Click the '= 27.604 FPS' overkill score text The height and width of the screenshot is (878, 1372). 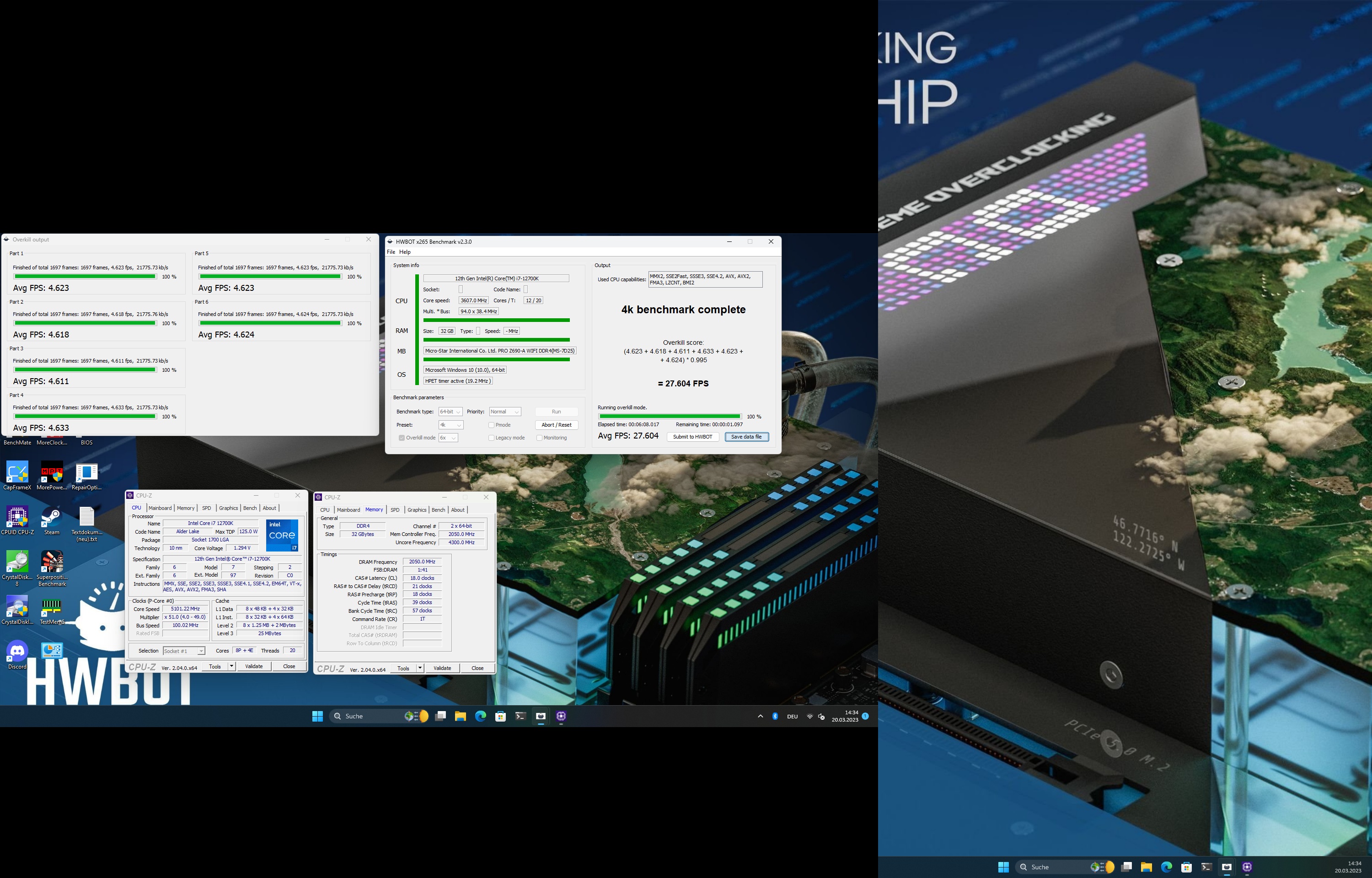pyautogui.click(x=683, y=384)
